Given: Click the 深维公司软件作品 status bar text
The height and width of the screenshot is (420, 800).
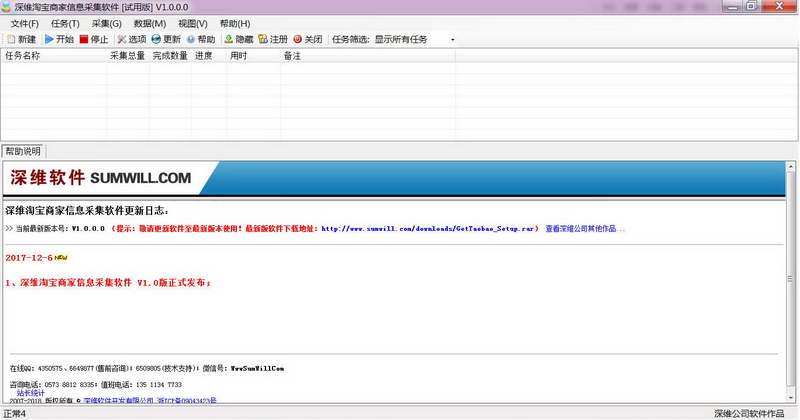Looking at the screenshot, I should point(748,413).
